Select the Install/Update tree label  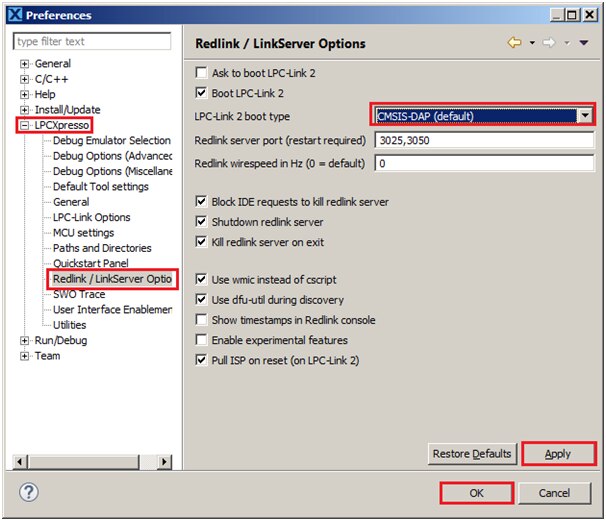[67, 110]
